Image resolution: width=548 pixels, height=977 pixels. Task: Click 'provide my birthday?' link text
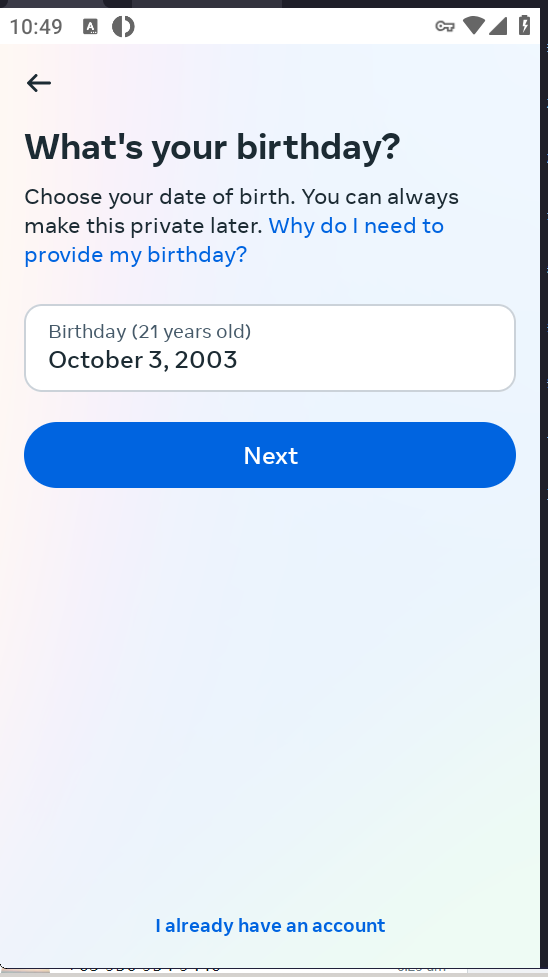pyautogui.click(x=136, y=255)
